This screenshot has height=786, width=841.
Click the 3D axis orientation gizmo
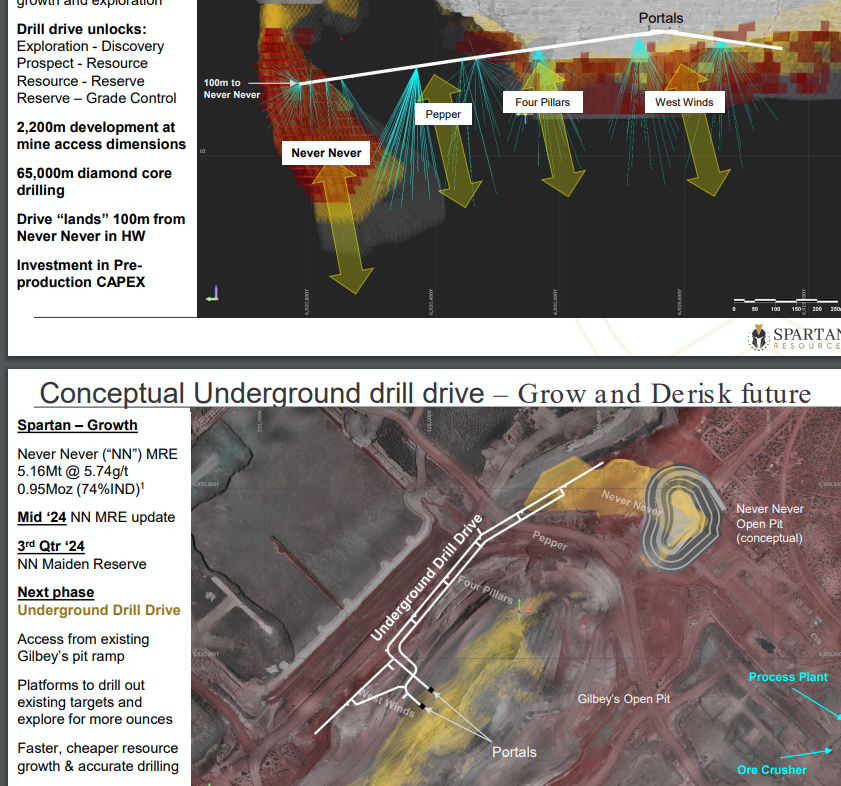coord(213,293)
